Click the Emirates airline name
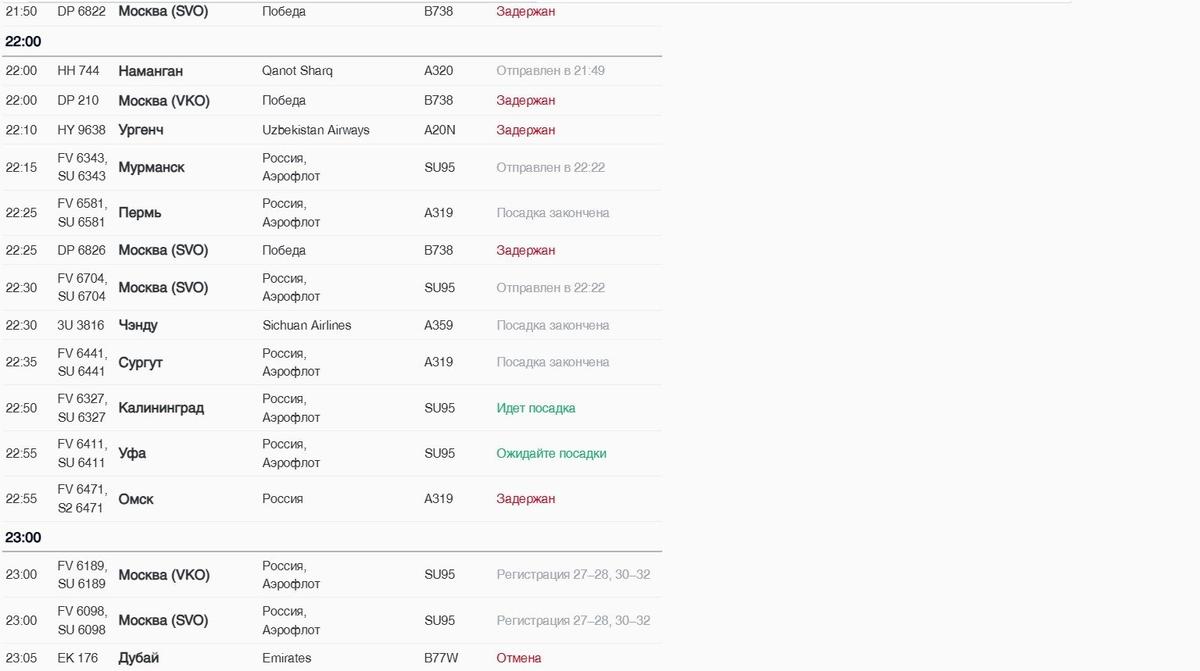1200x671 pixels. (x=286, y=658)
